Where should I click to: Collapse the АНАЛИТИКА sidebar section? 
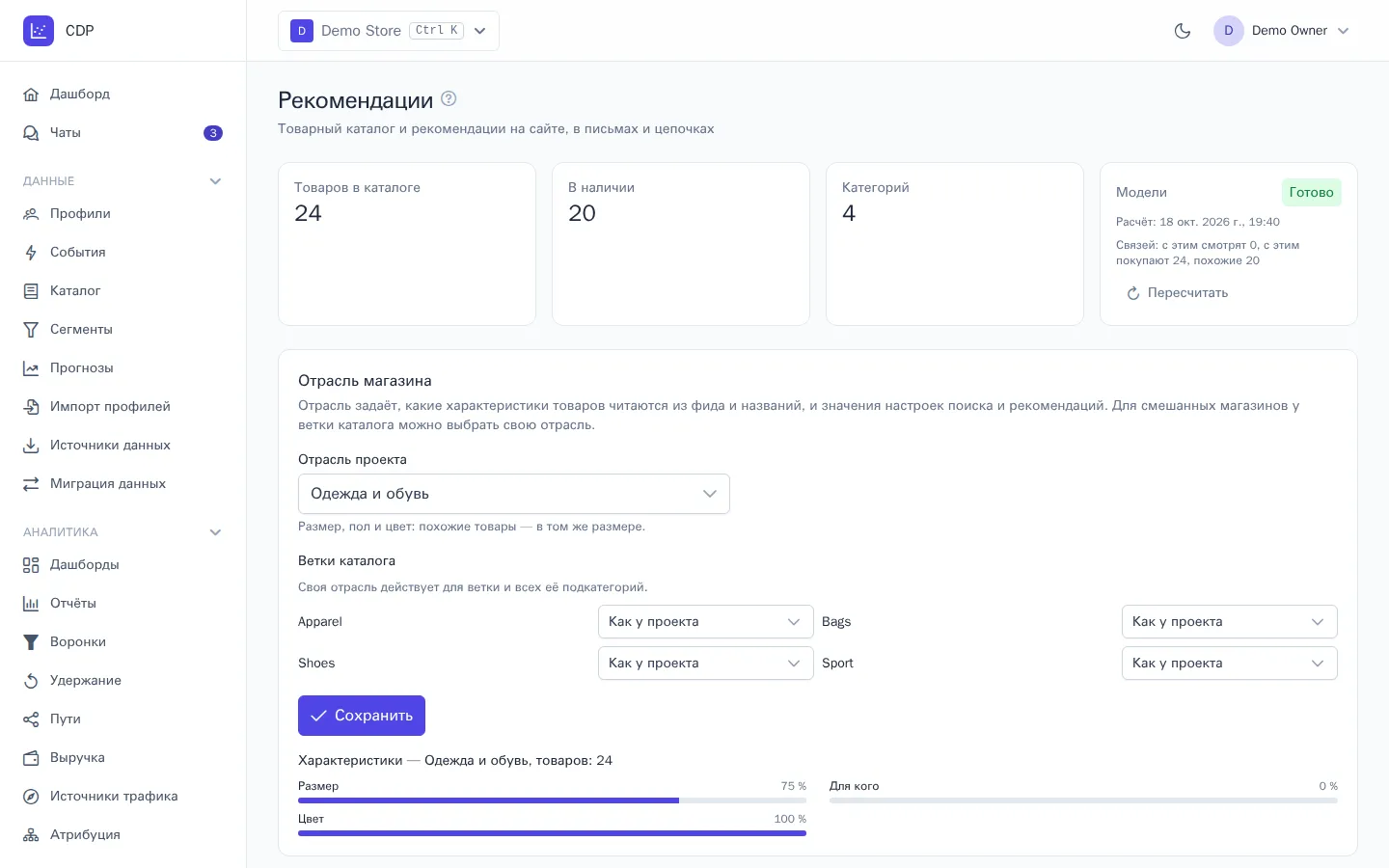click(x=215, y=532)
